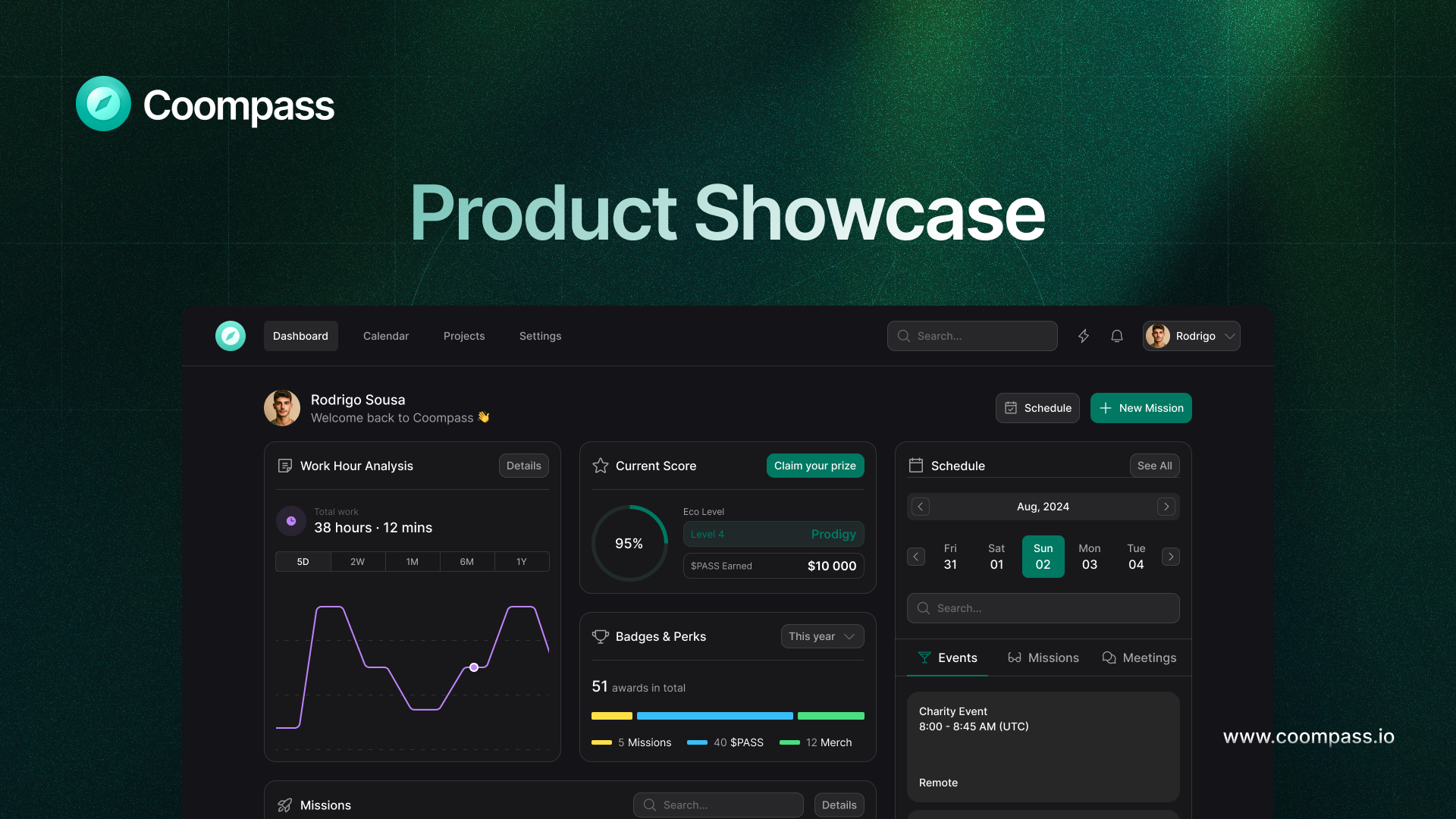Open the Rodrigo user dropdown

coord(1191,336)
